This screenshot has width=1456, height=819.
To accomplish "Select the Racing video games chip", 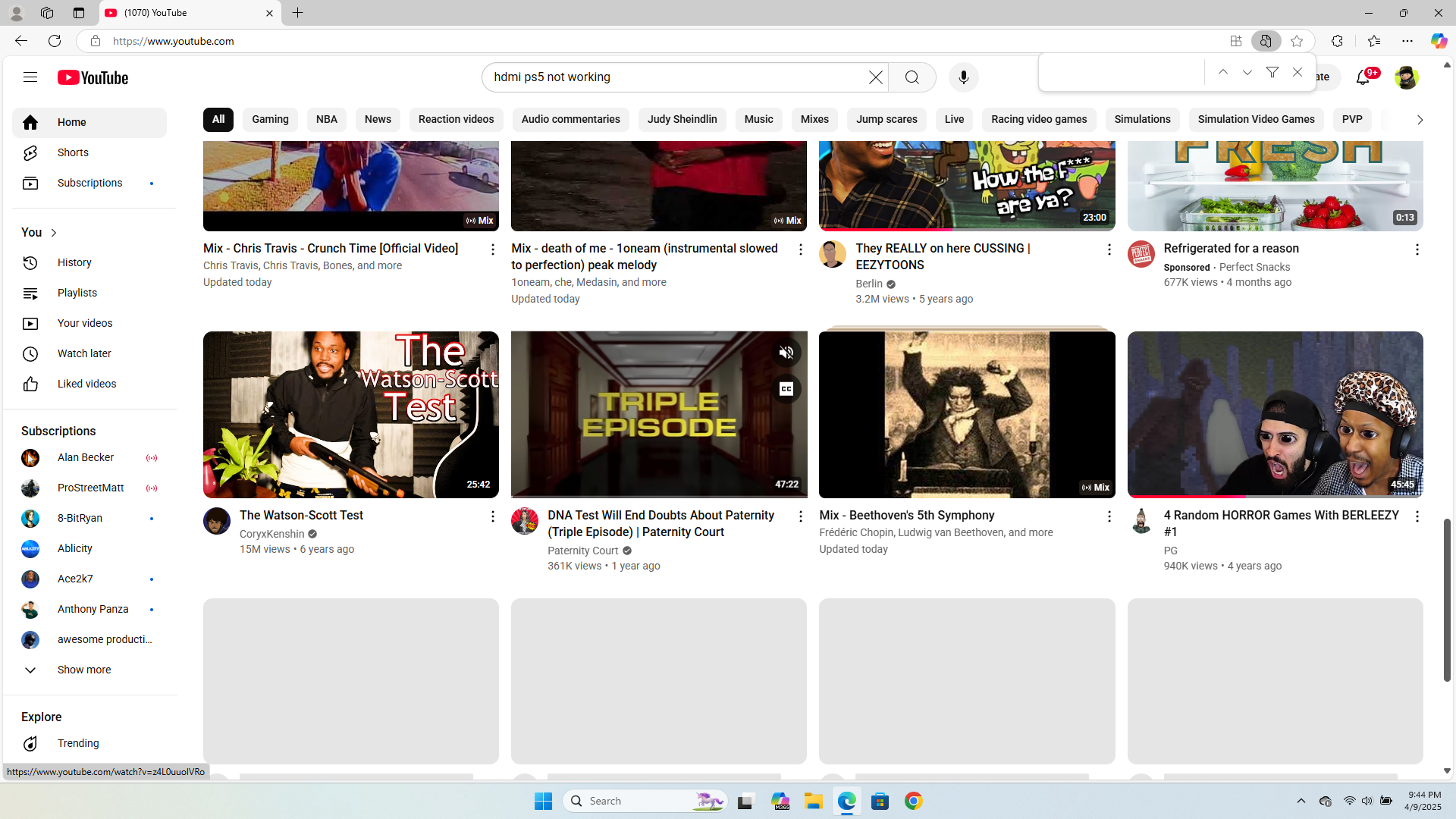I will click(x=1039, y=119).
